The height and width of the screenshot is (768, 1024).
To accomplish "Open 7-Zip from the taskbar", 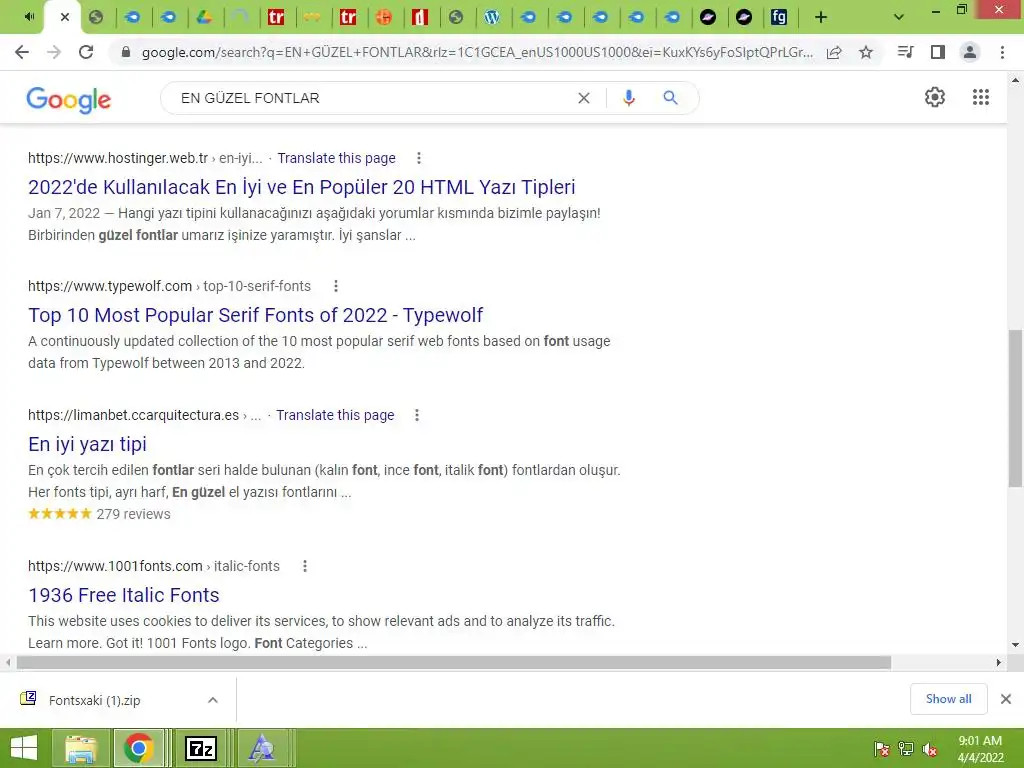I will coord(200,748).
